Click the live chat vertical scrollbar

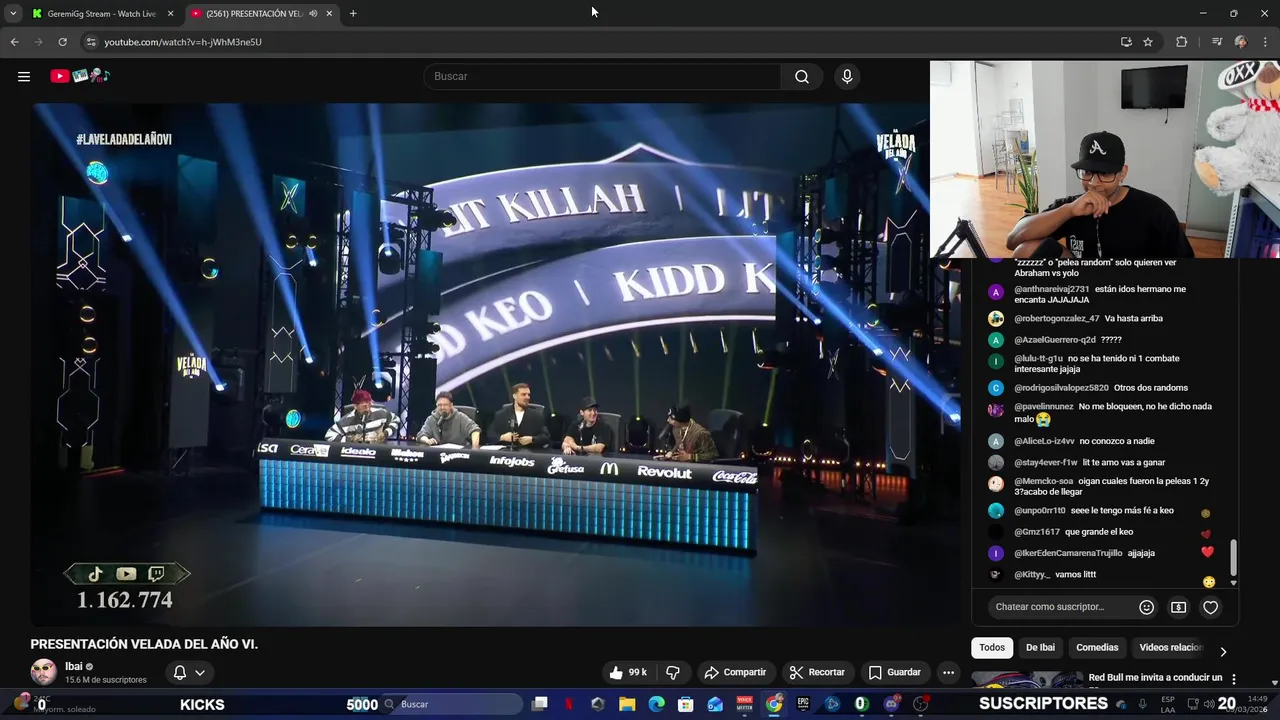pyautogui.click(x=1233, y=557)
